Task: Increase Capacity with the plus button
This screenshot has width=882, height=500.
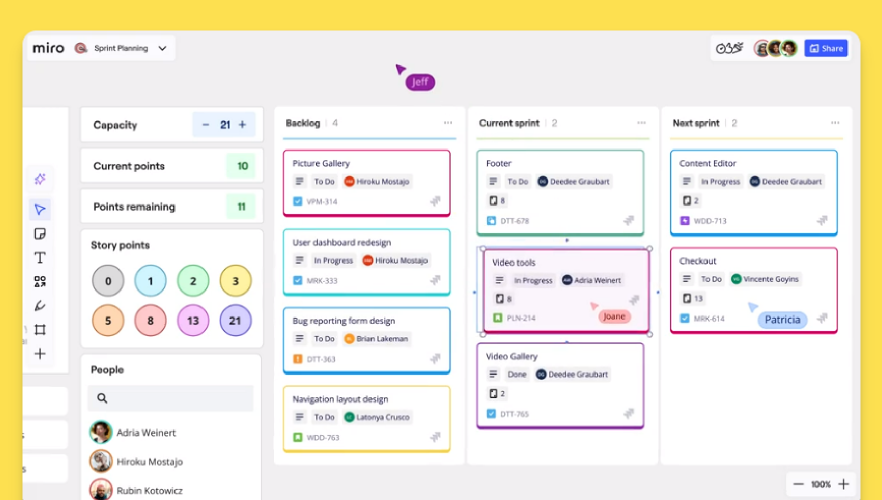Action: click(242, 125)
